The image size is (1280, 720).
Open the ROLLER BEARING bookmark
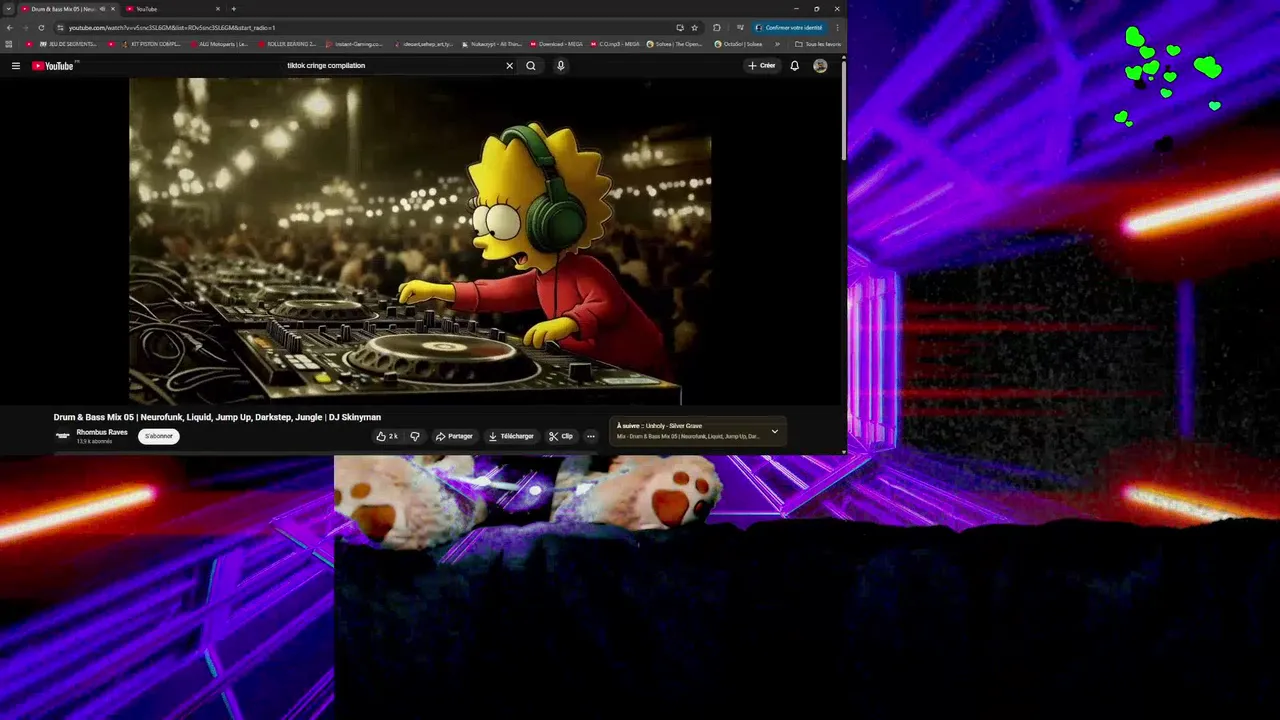(x=287, y=44)
